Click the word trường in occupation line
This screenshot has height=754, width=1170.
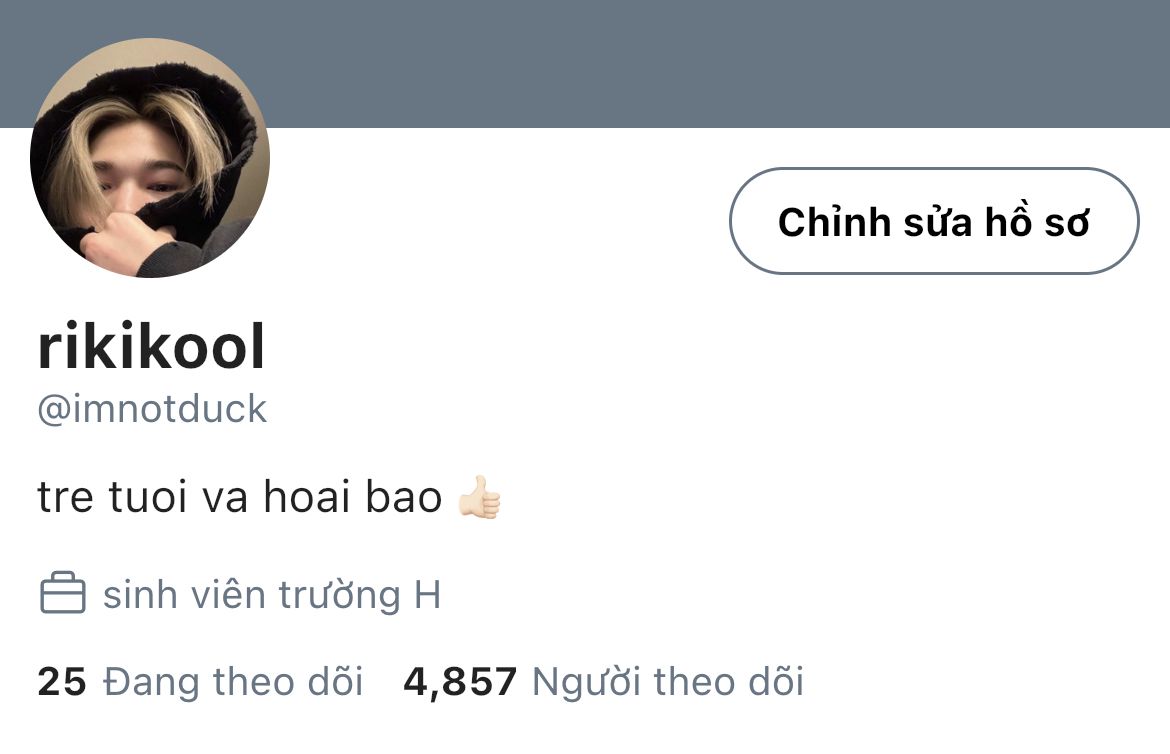tap(340, 595)
